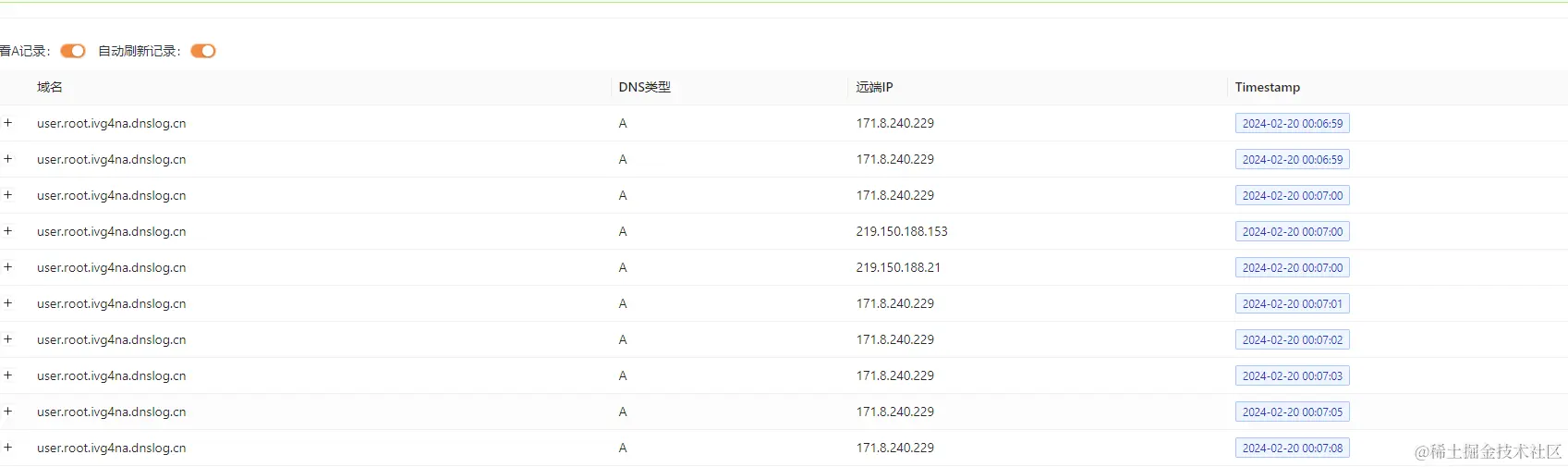This screenshot has height=467, width=1568.
Task: Click the timestamp badge in the 219.150.188.153 row
Action: pyautogui.click(x=1293, y=231)
